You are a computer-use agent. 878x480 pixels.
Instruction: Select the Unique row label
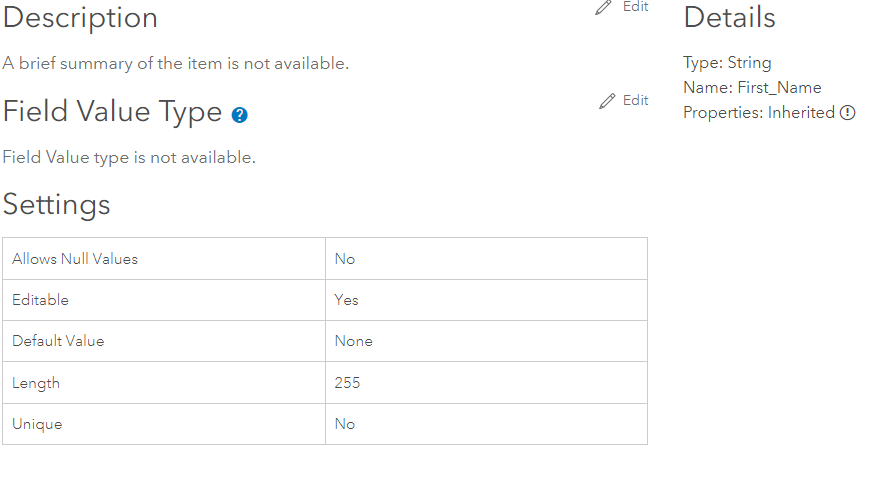[x=37, y=424]
